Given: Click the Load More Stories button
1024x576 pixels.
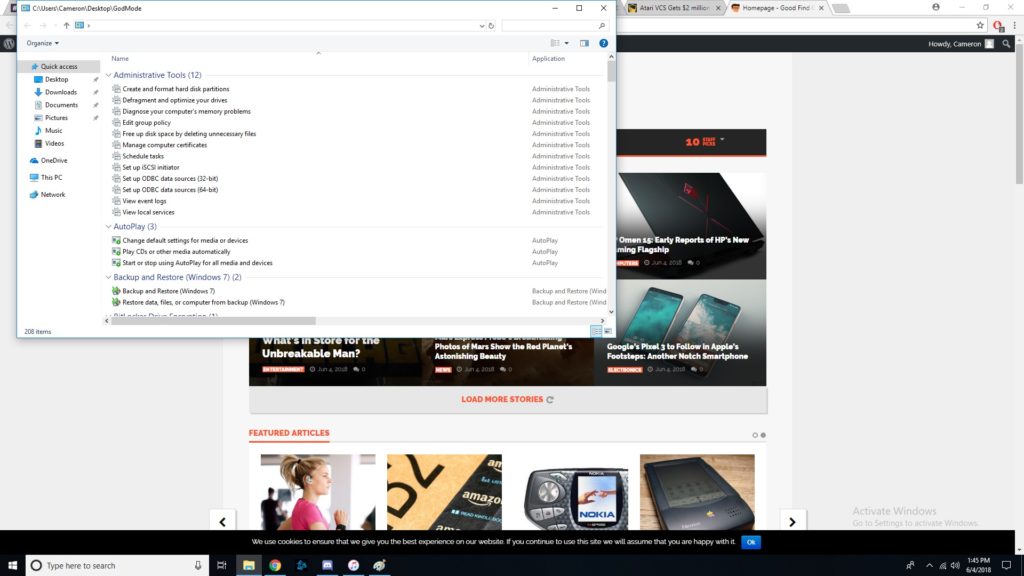Looking at the screenshot, I should tap(507, 399).
